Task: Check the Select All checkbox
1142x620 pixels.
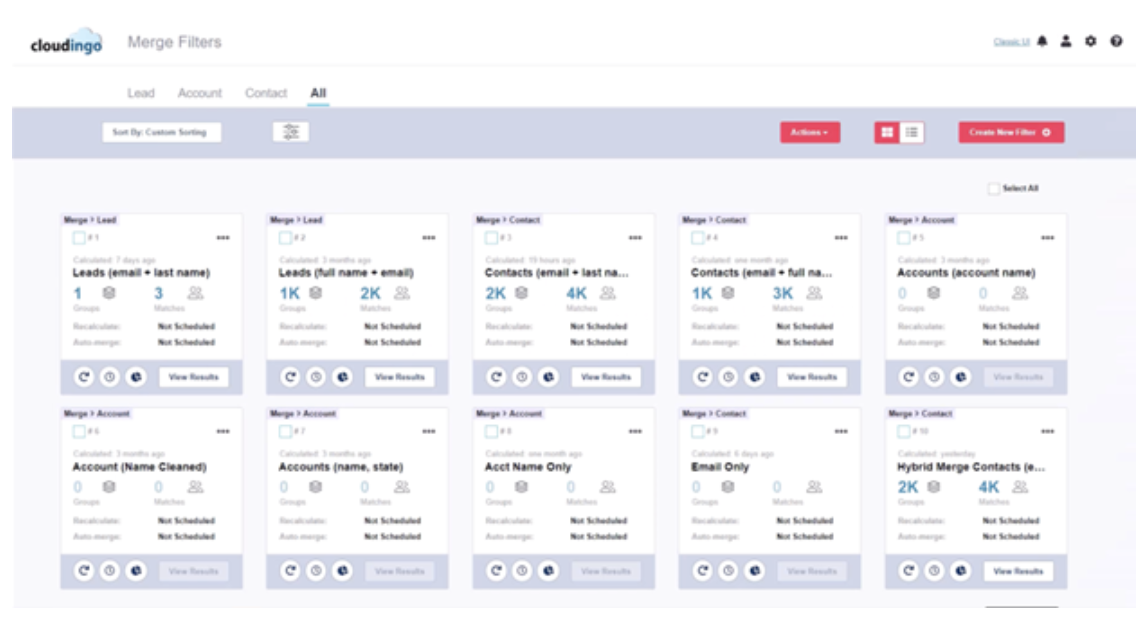Action: pos(993,188)
